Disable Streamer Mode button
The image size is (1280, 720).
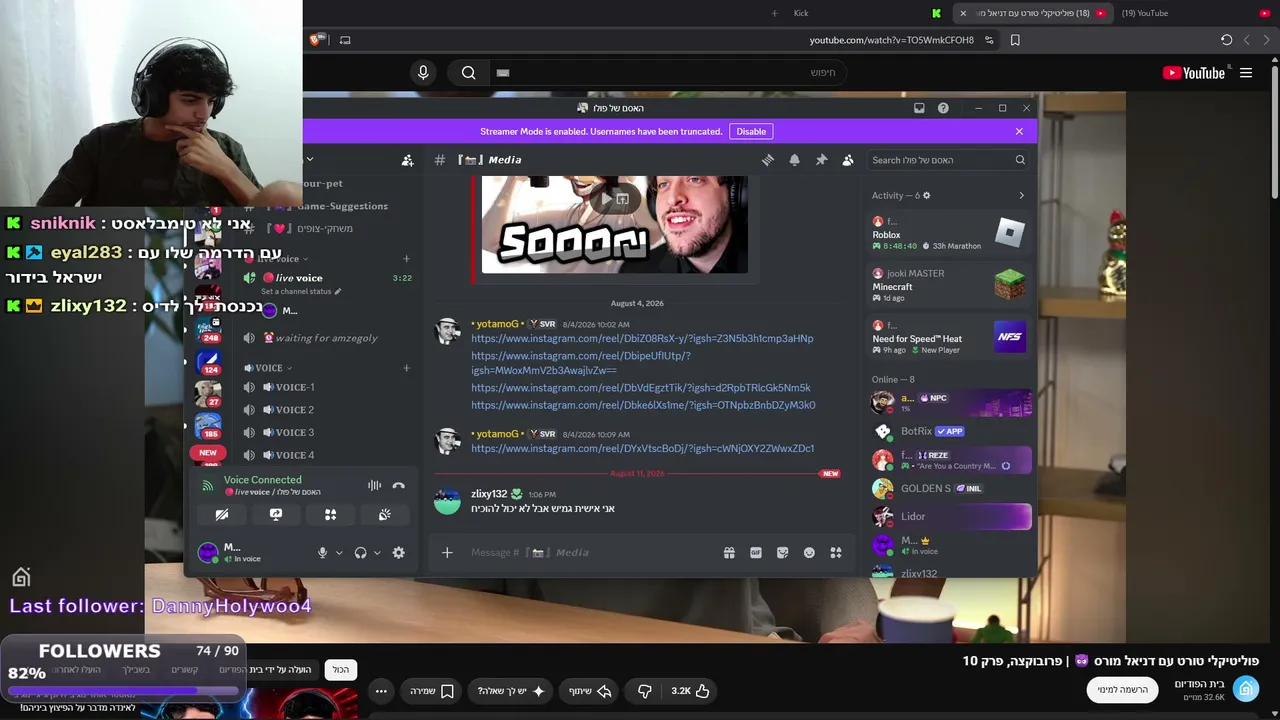pyautogui.click(x=751, y=131)
